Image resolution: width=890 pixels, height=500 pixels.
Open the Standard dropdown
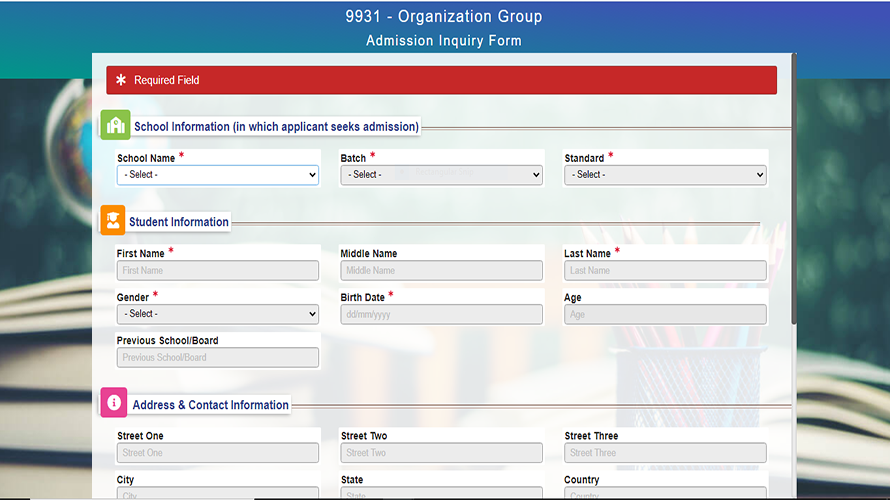[x=665, y=175]
